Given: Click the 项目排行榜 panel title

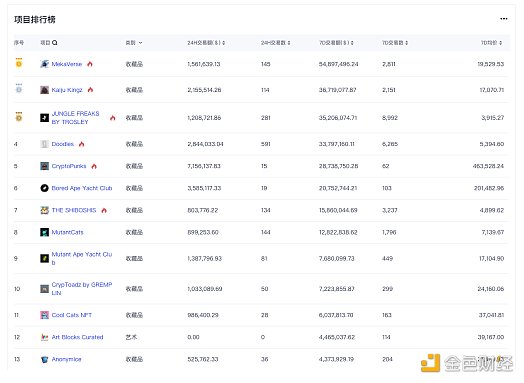Looking at the screenshot, I should tap(35, 19).
